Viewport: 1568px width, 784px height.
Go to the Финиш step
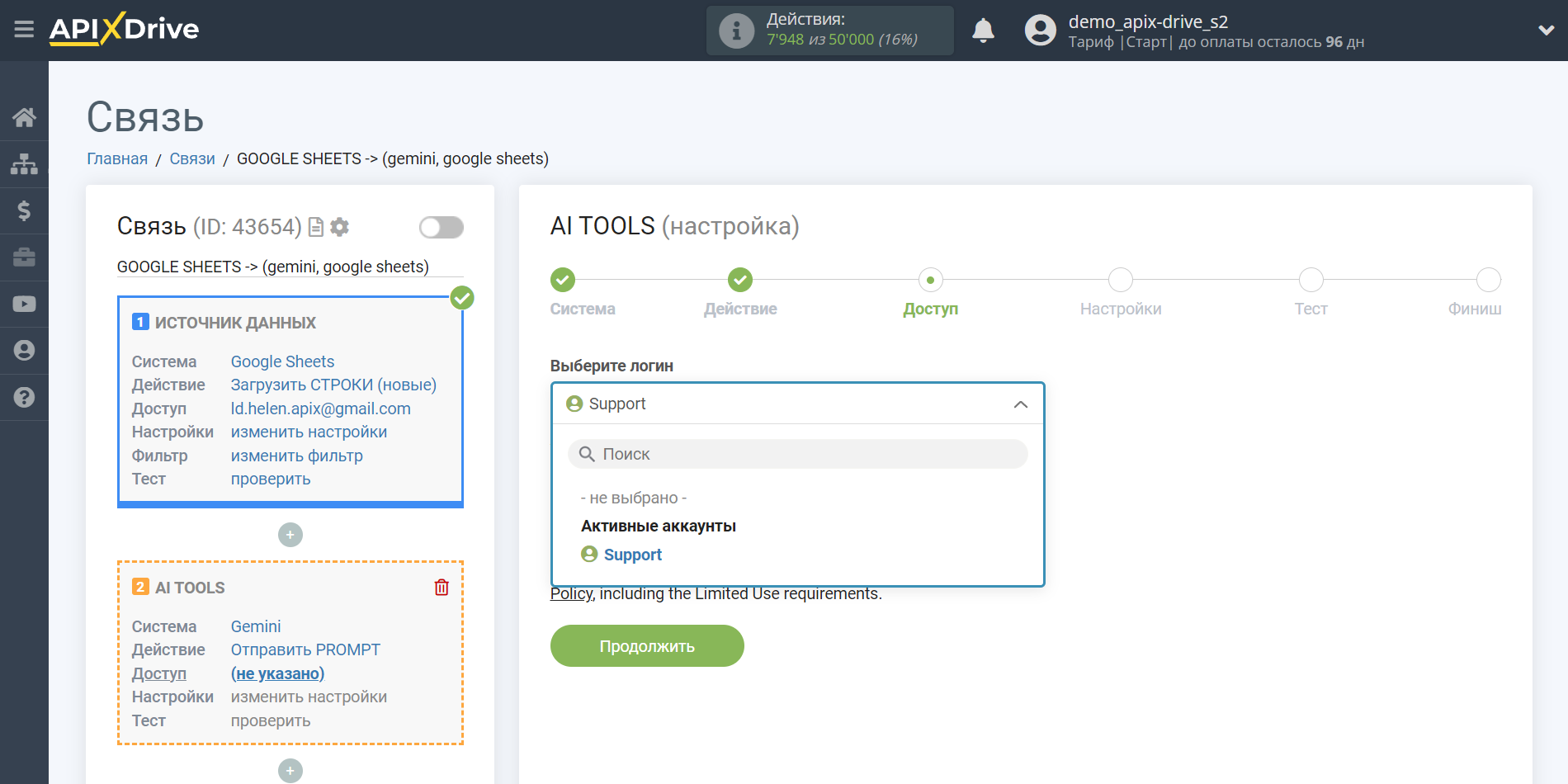(1489, 281)
